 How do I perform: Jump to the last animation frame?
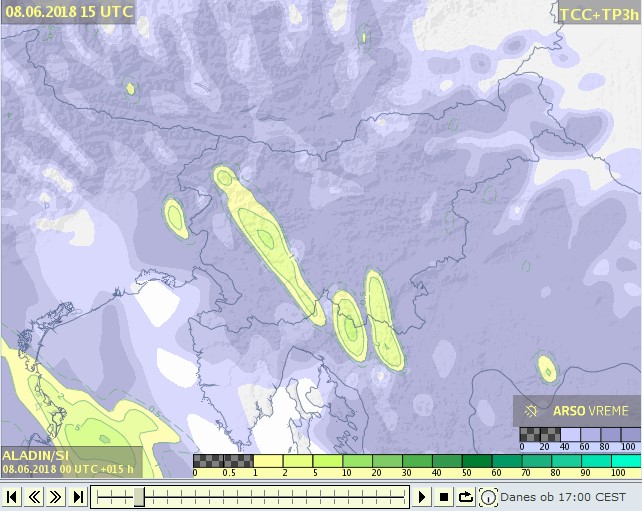click(78, 497)
